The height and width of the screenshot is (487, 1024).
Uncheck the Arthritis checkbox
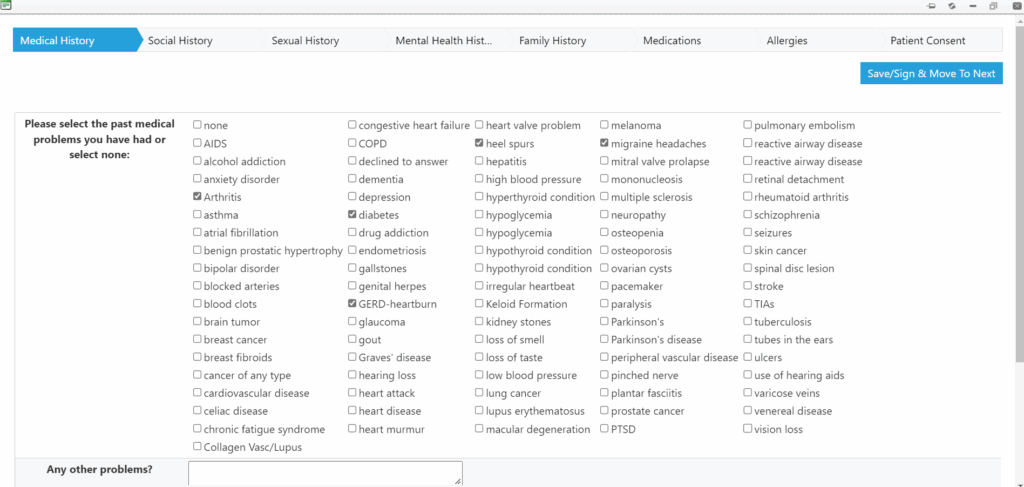(x=197, y=197)
